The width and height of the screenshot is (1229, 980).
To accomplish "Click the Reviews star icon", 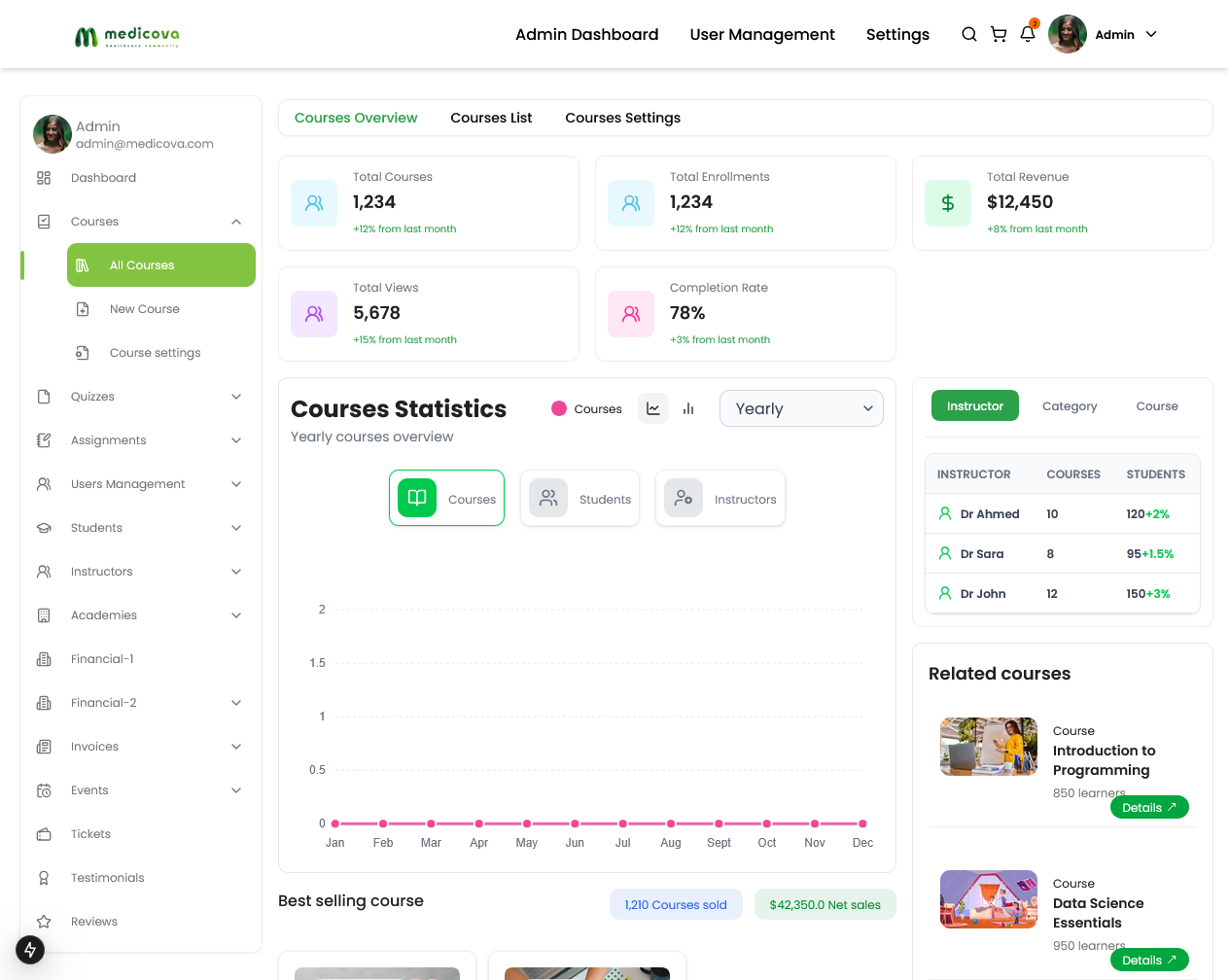I will [x=44, y=922].
